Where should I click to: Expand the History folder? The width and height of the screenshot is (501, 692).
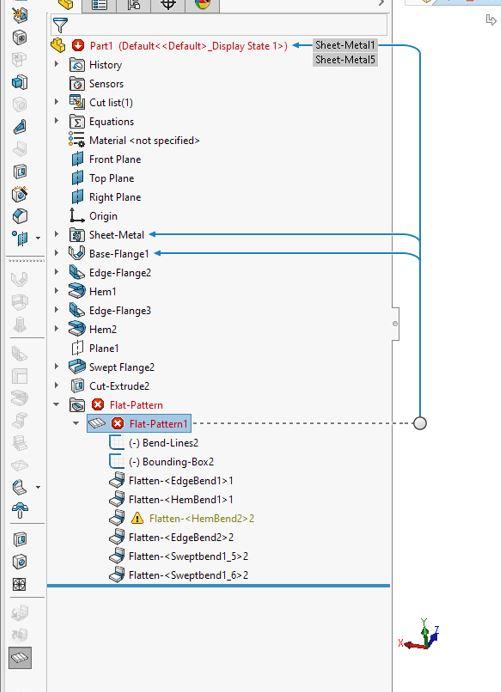[57, 64]
